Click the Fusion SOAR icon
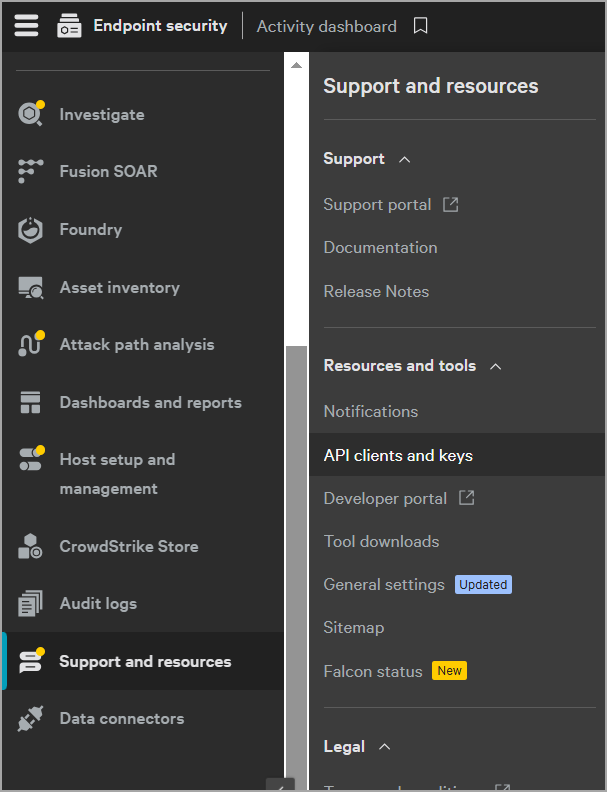The width and height of the screenshot is (607, 792). tap(31, 171)
